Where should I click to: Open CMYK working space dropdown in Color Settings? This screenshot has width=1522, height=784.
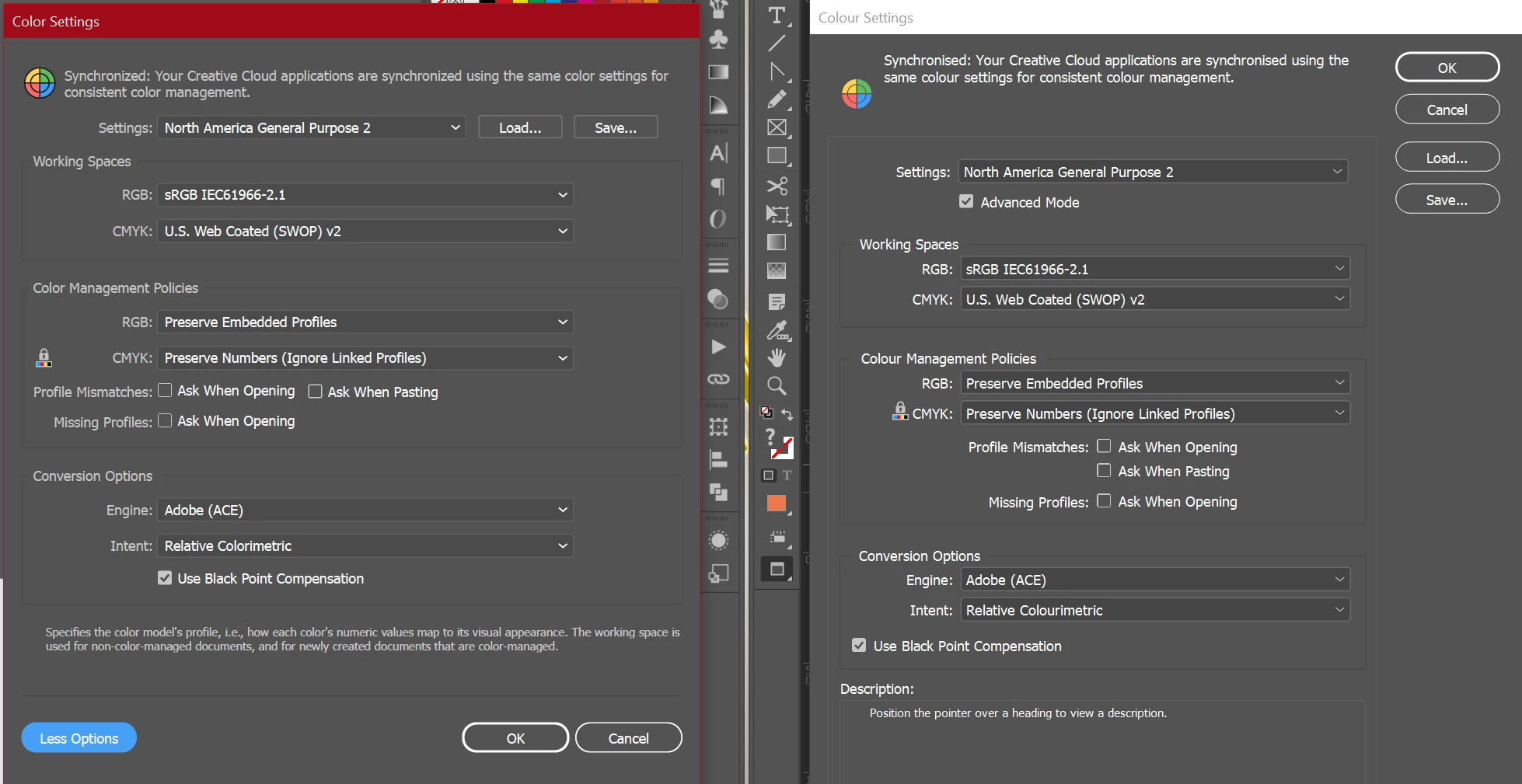(365, 231)
